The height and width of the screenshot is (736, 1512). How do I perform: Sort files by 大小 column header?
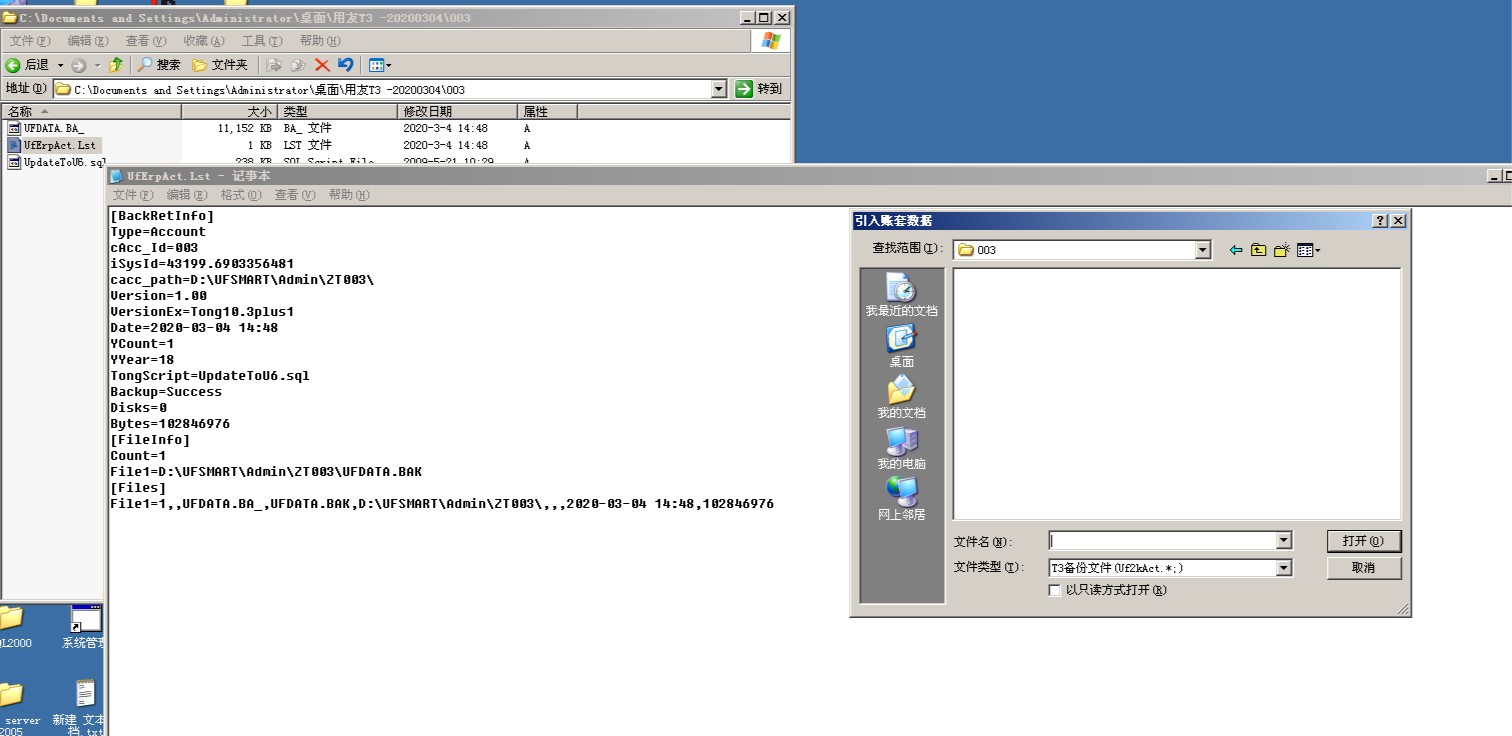point(229,112)
